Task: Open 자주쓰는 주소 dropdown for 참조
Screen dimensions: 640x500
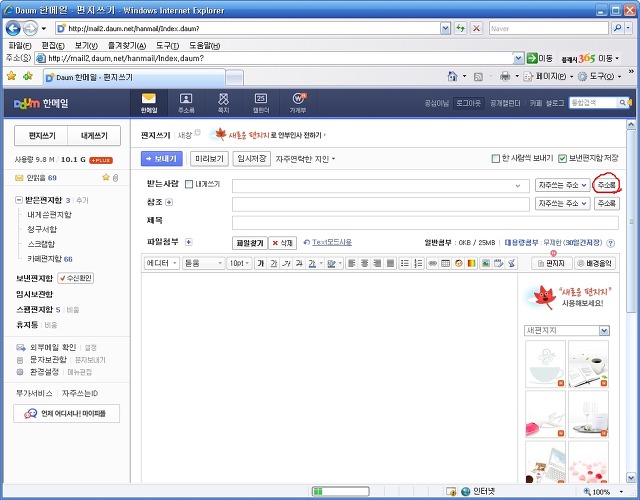Action: [x=562, y=203]
